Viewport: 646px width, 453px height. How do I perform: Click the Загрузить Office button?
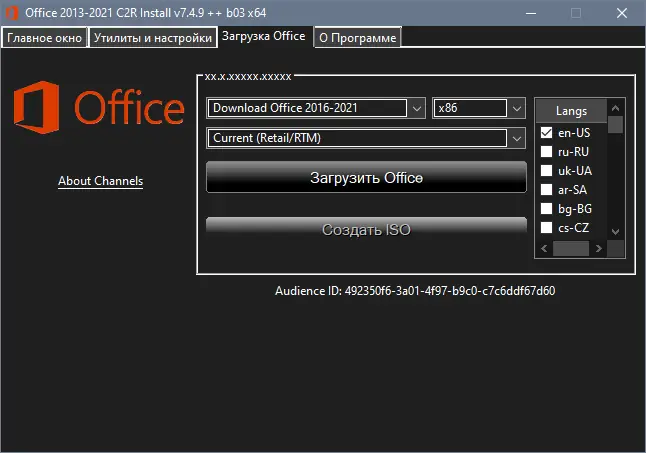[366, 177]
